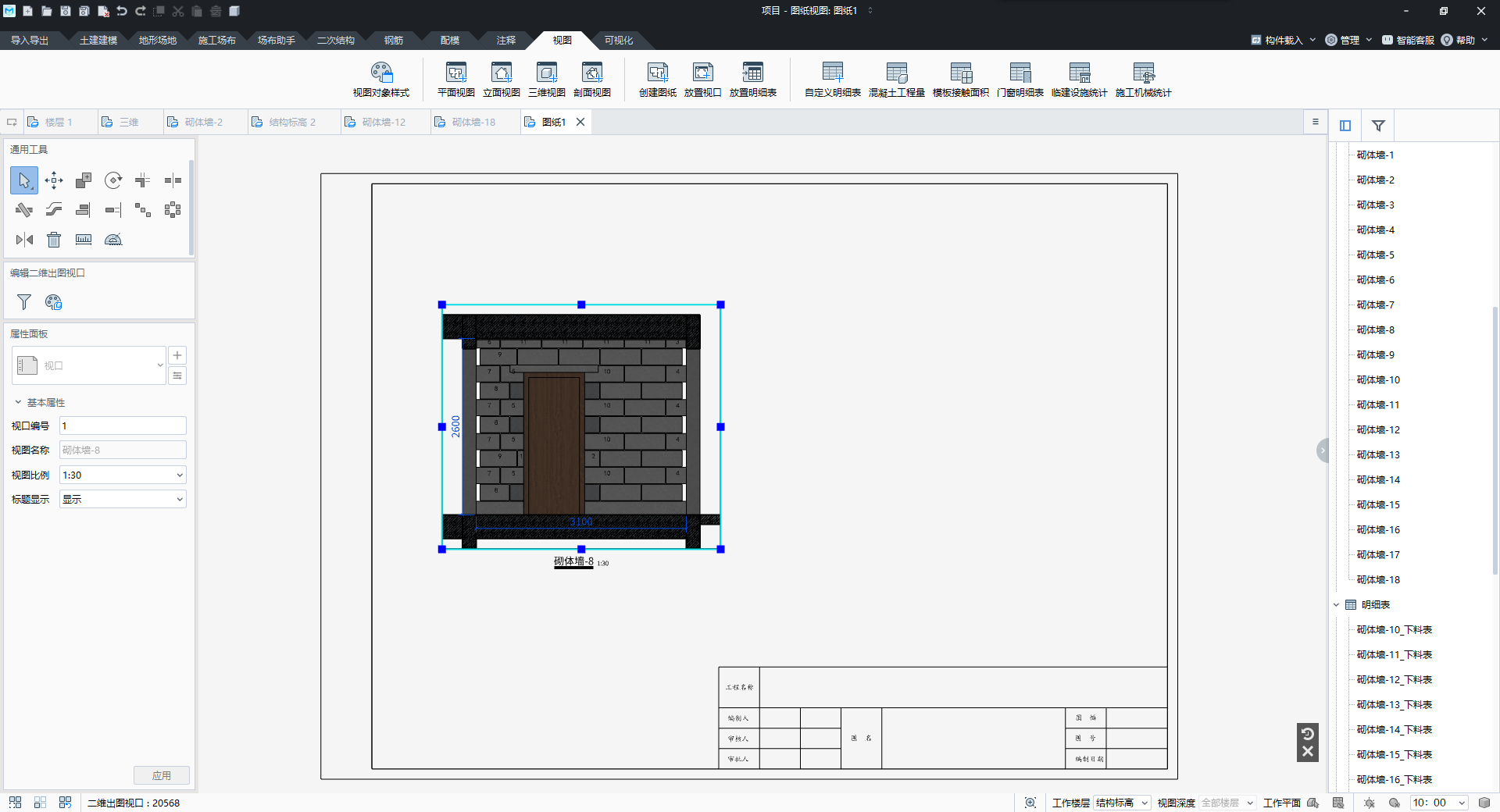Click the plus add type button
The width and height of the screenshot is (1500, 812).
pyautogui.click(x=177, y=355)
